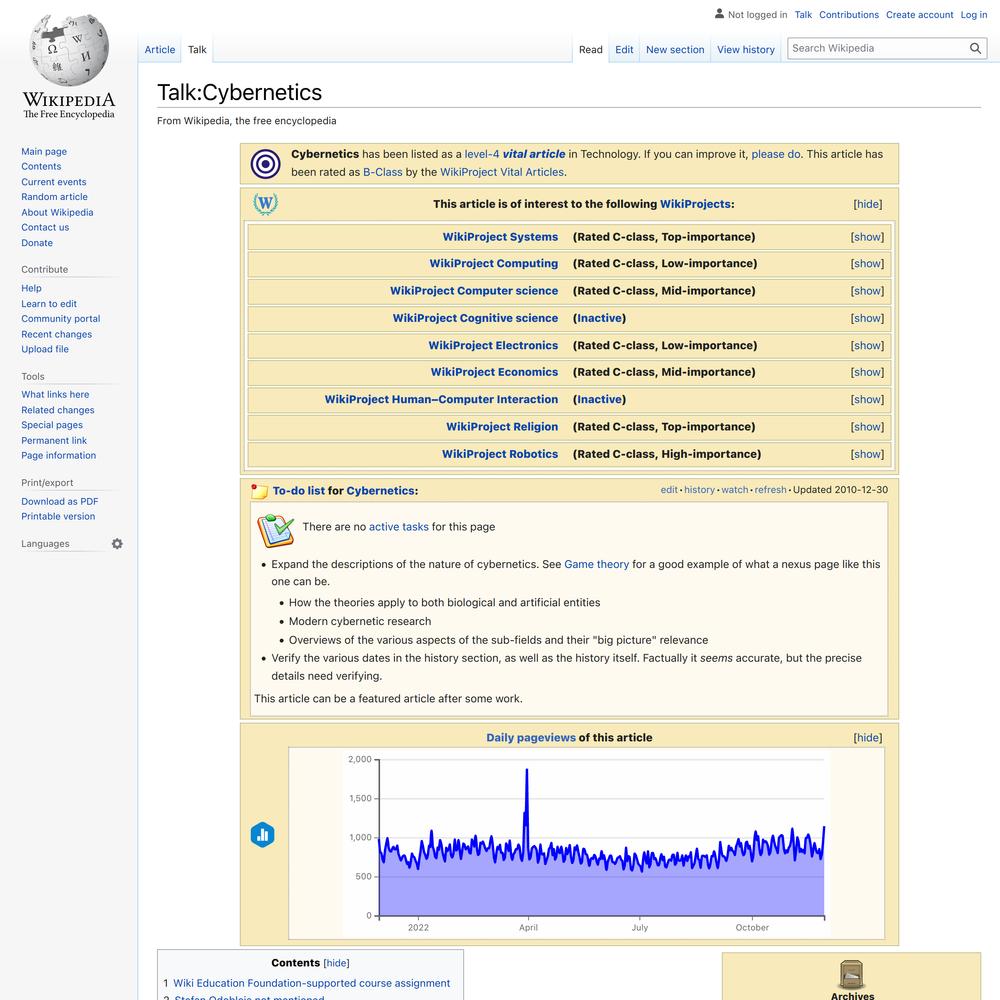Select the Talk tab
Screen dimensions: 1000x1000
coord(197,50)
